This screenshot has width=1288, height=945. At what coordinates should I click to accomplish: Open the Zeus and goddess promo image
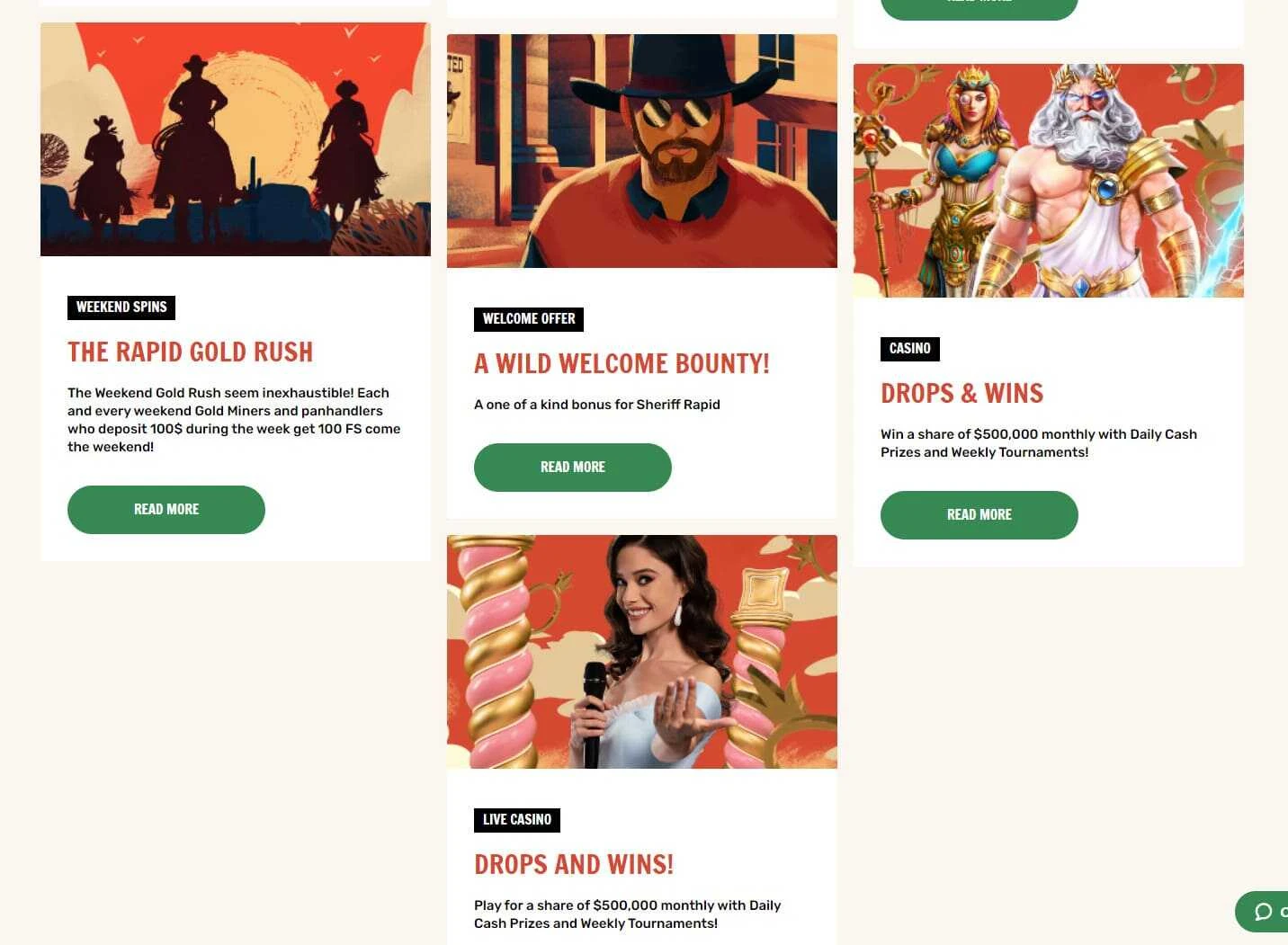coord(1049,181)
